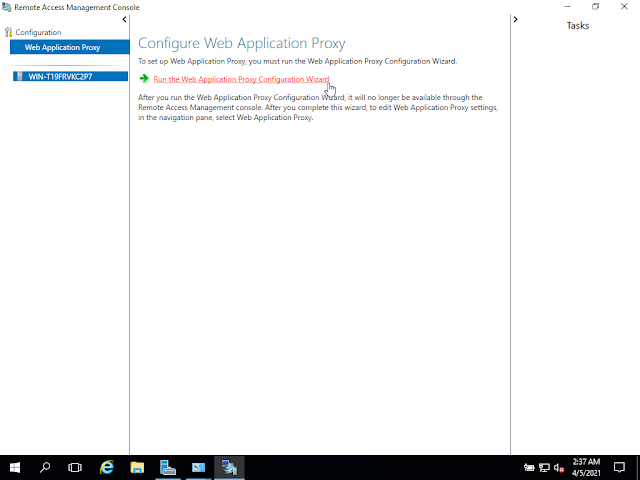Click the tray icon left of network
This screenshot has height=480, width=640.
(x=529, y=467)
